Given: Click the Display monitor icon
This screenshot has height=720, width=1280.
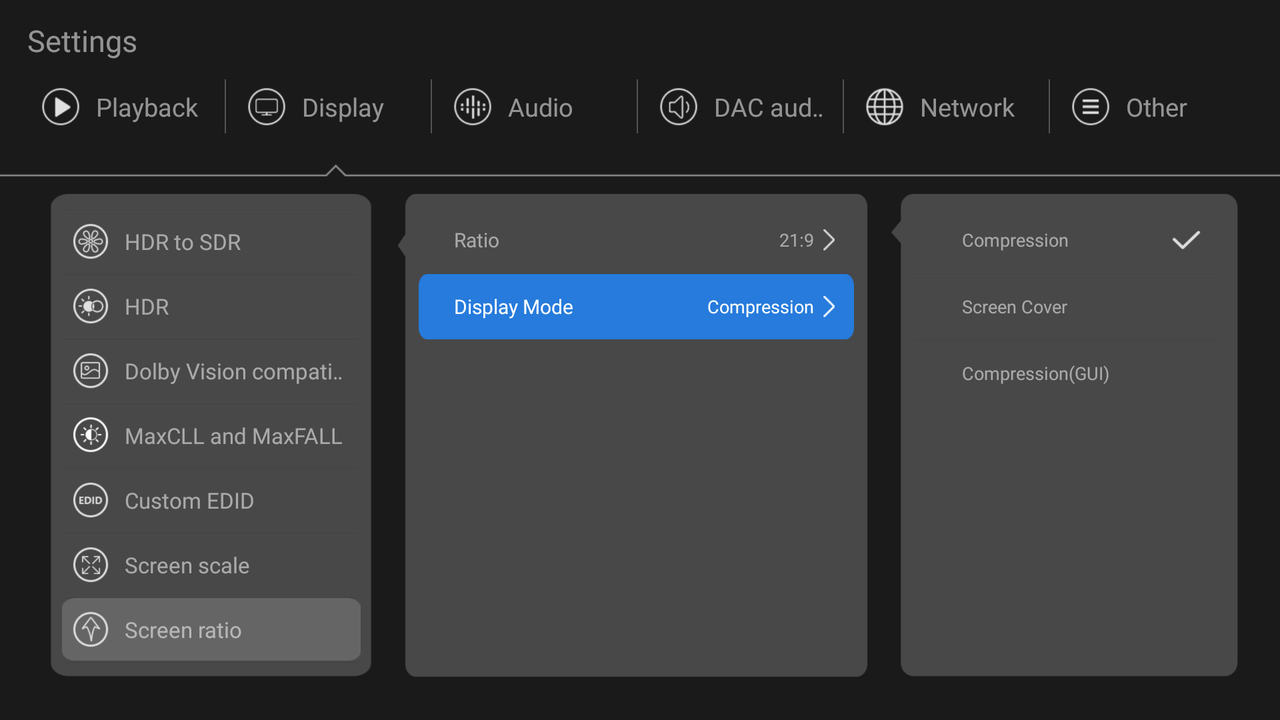Looking at the screenshot, I should coord(267,107).
